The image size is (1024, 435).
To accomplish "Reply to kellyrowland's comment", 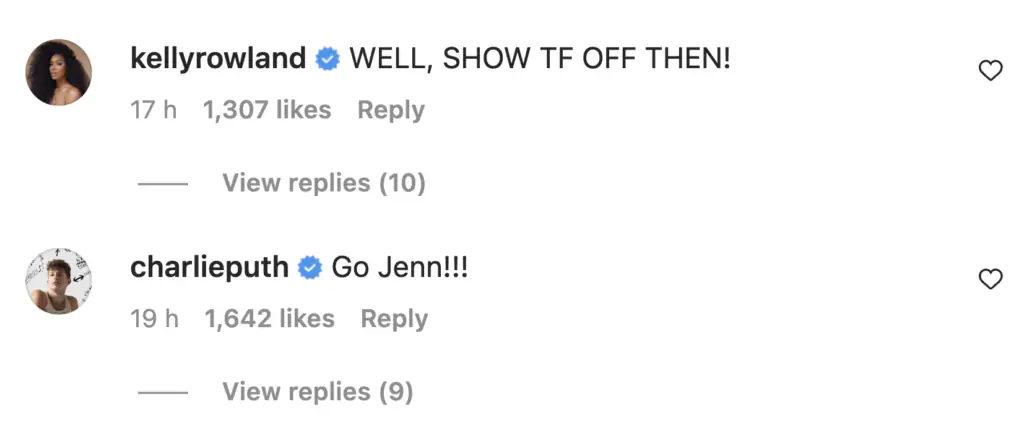I will pos(391,110).
